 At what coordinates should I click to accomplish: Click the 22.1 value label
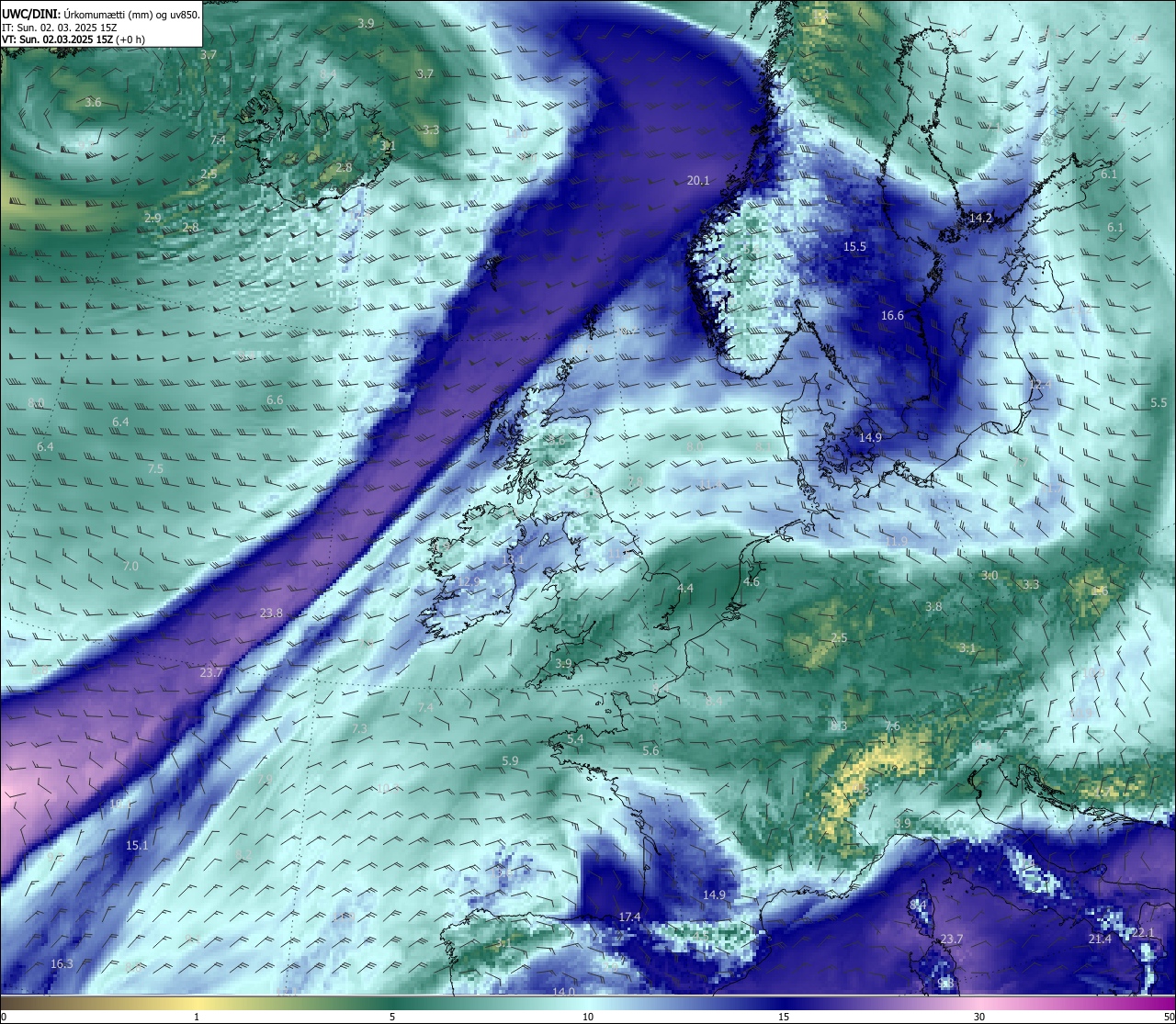coord(1143,933)
